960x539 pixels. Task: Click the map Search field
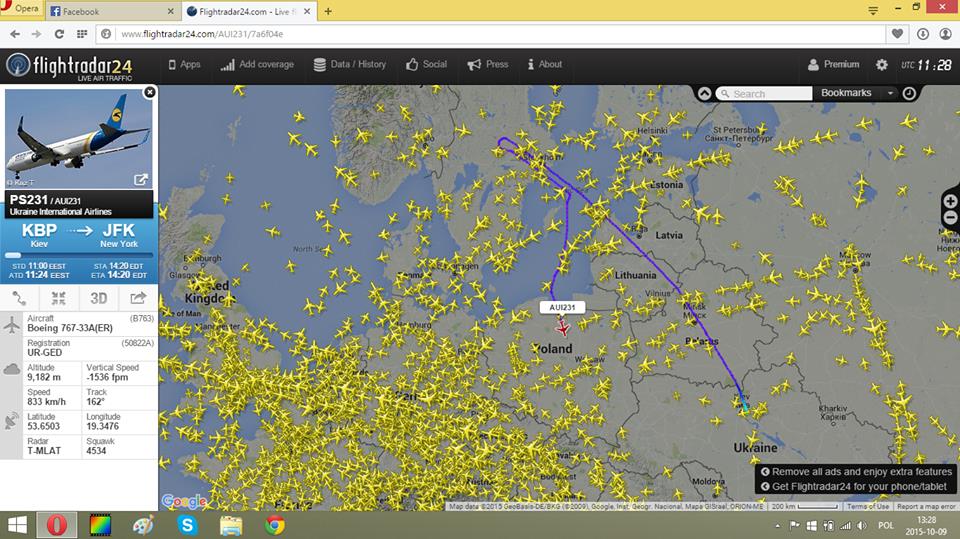tap(764, 93)
